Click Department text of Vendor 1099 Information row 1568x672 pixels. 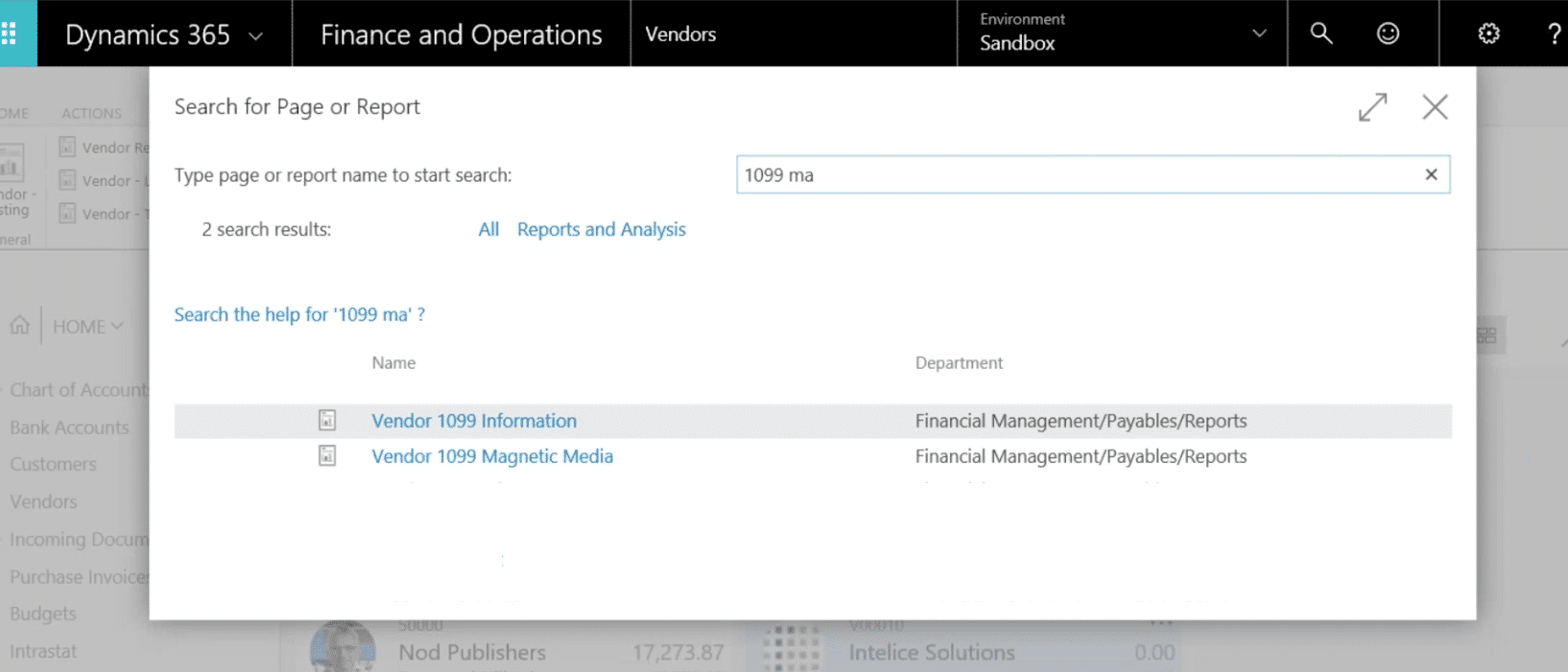[1081, 420]
